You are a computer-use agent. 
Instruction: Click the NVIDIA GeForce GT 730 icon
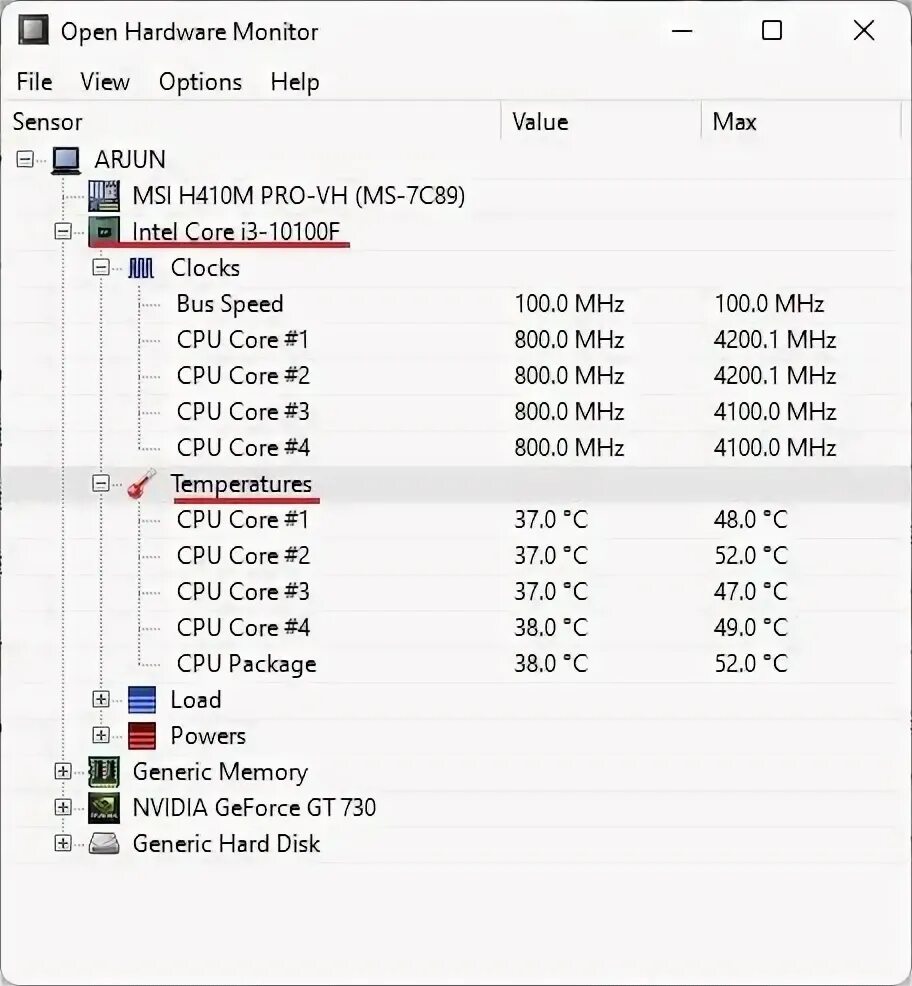(x=104, y=807)
